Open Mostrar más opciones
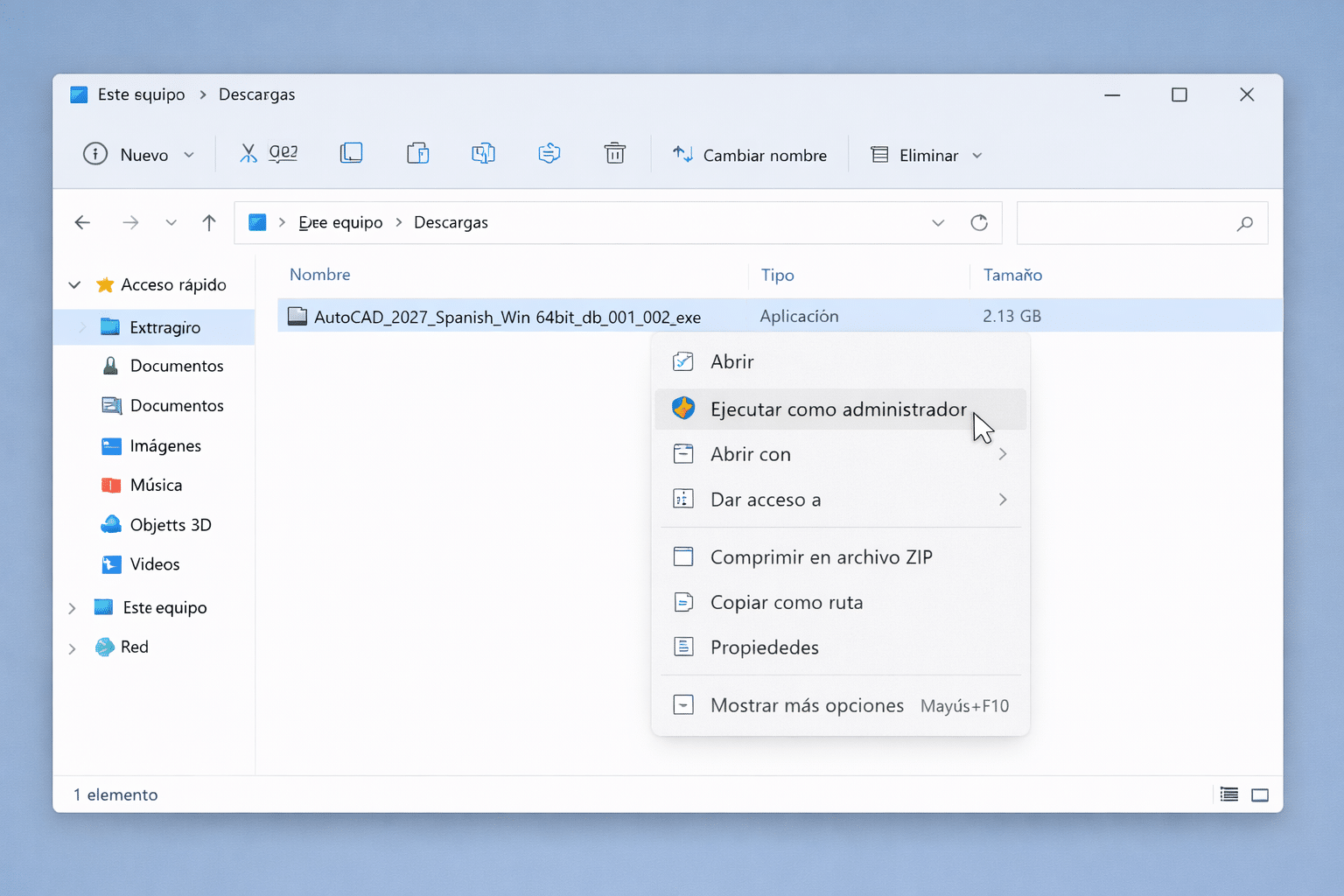The image size is (1344, 896). click(x=807, y=705)
